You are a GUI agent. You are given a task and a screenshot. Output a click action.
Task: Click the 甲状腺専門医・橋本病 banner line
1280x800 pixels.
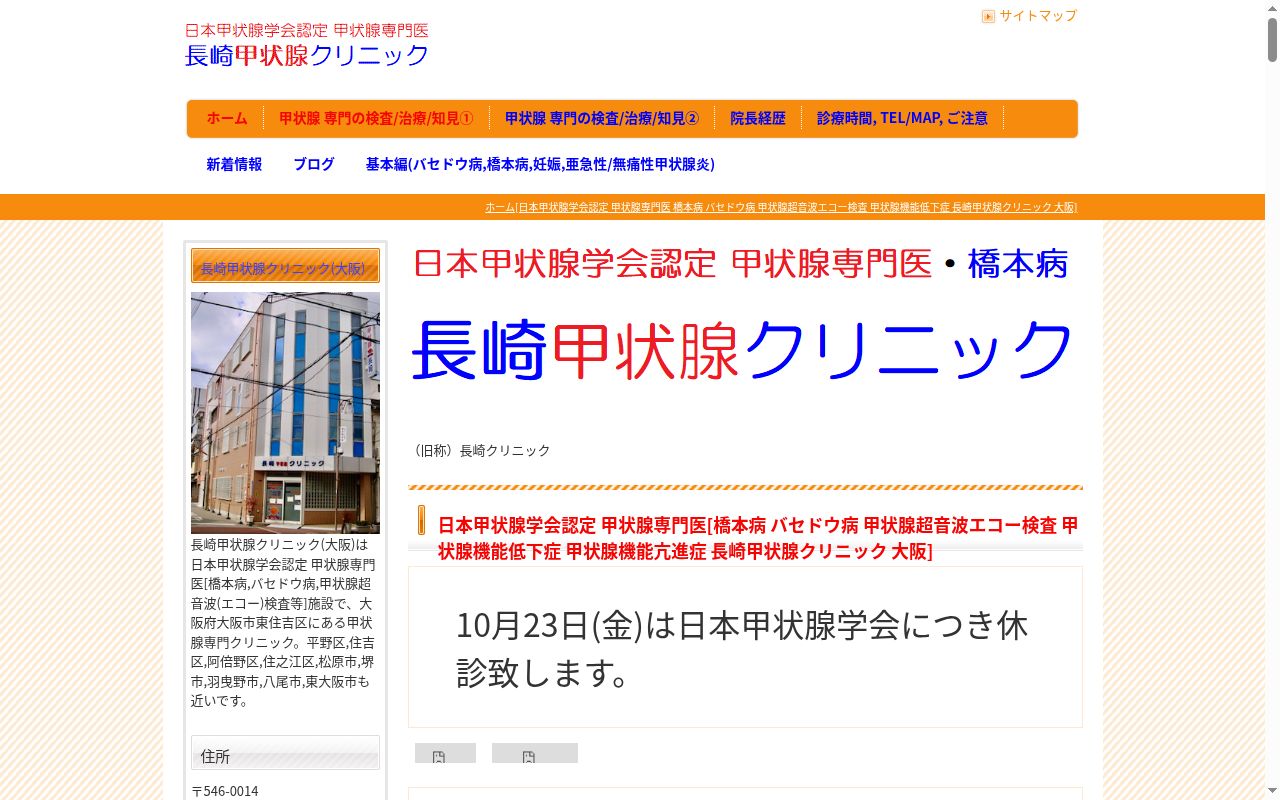[x=741, y=264]
